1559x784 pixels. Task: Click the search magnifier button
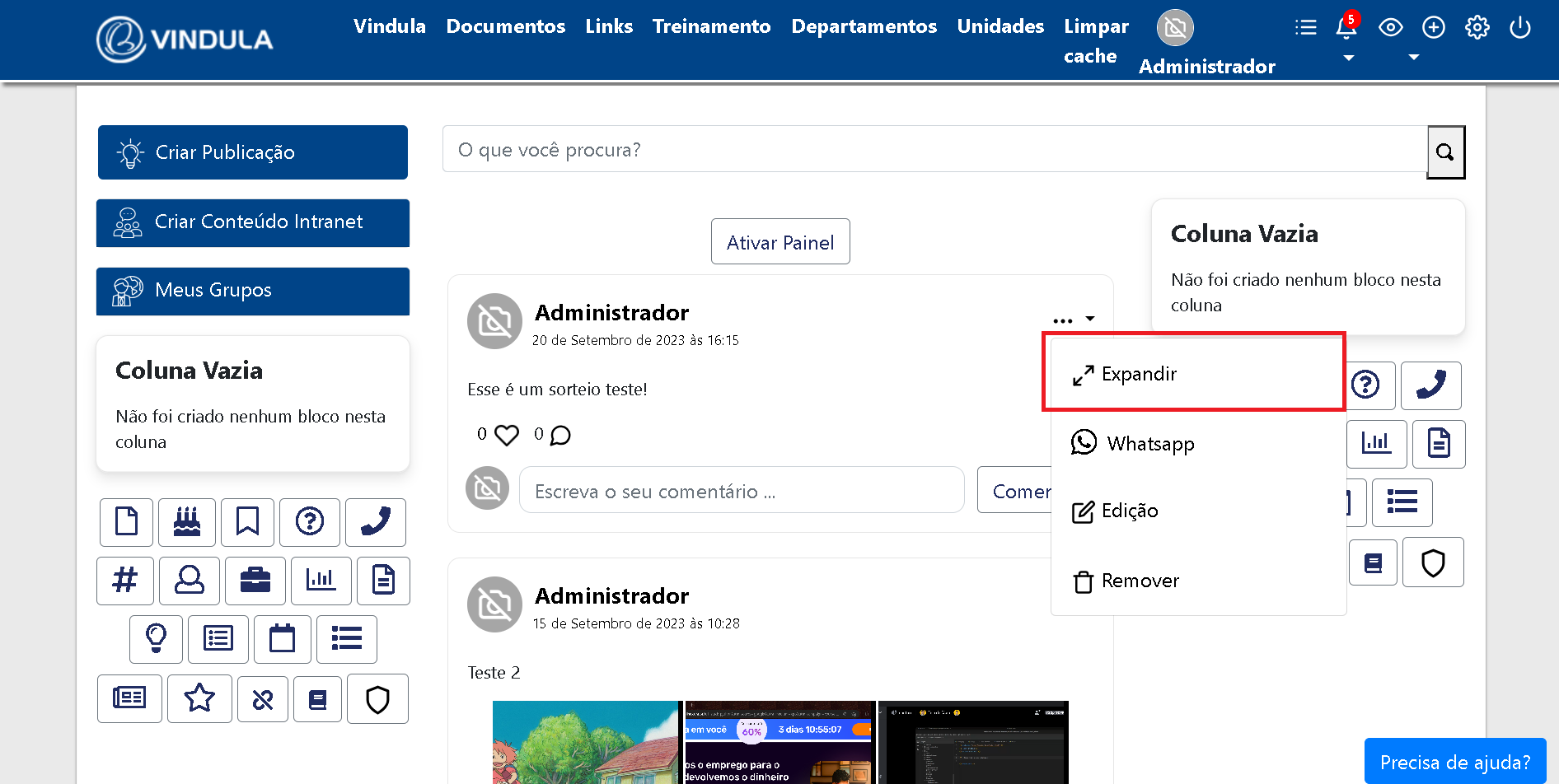(x=1445, y=152)
